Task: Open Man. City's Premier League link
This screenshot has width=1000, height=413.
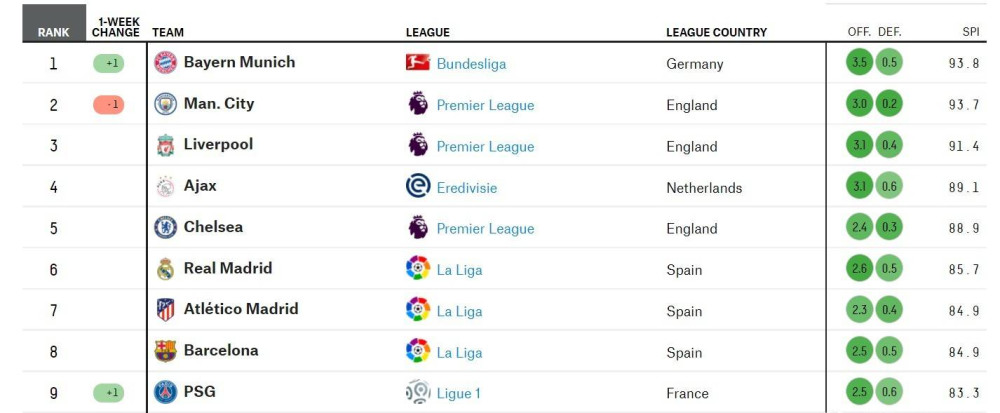Action: 485,105
